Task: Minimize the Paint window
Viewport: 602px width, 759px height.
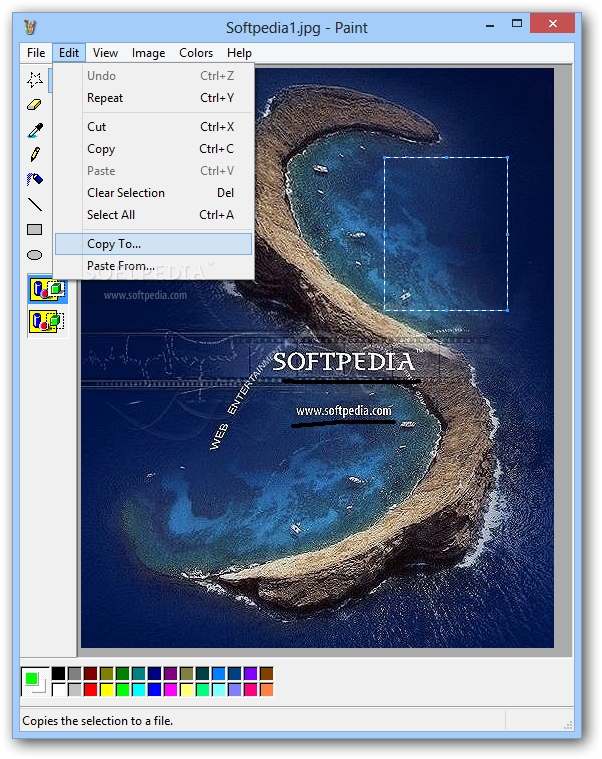Action: point(490,24)
